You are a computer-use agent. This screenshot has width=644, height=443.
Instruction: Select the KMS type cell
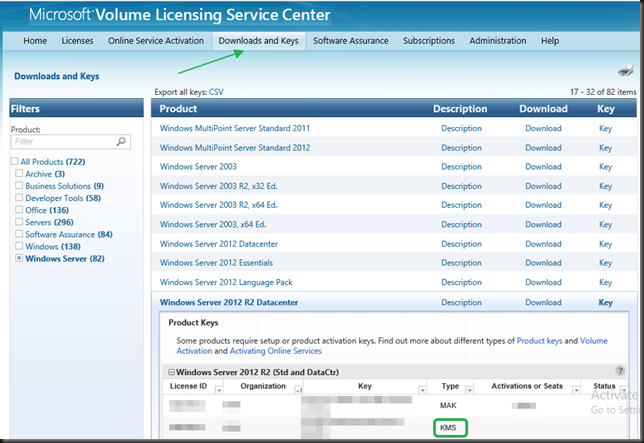click(x=450, y=427)
